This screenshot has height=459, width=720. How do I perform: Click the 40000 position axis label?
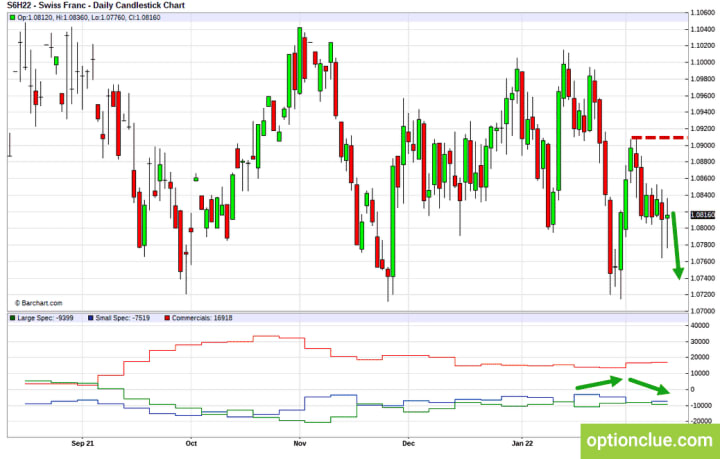(x=699, y=325)
